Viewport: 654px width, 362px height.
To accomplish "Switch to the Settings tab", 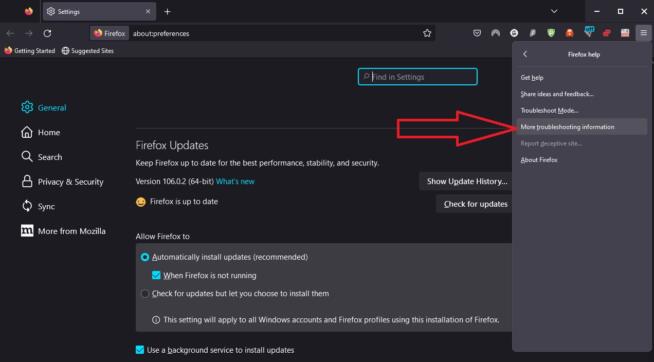I will [99, 12].
